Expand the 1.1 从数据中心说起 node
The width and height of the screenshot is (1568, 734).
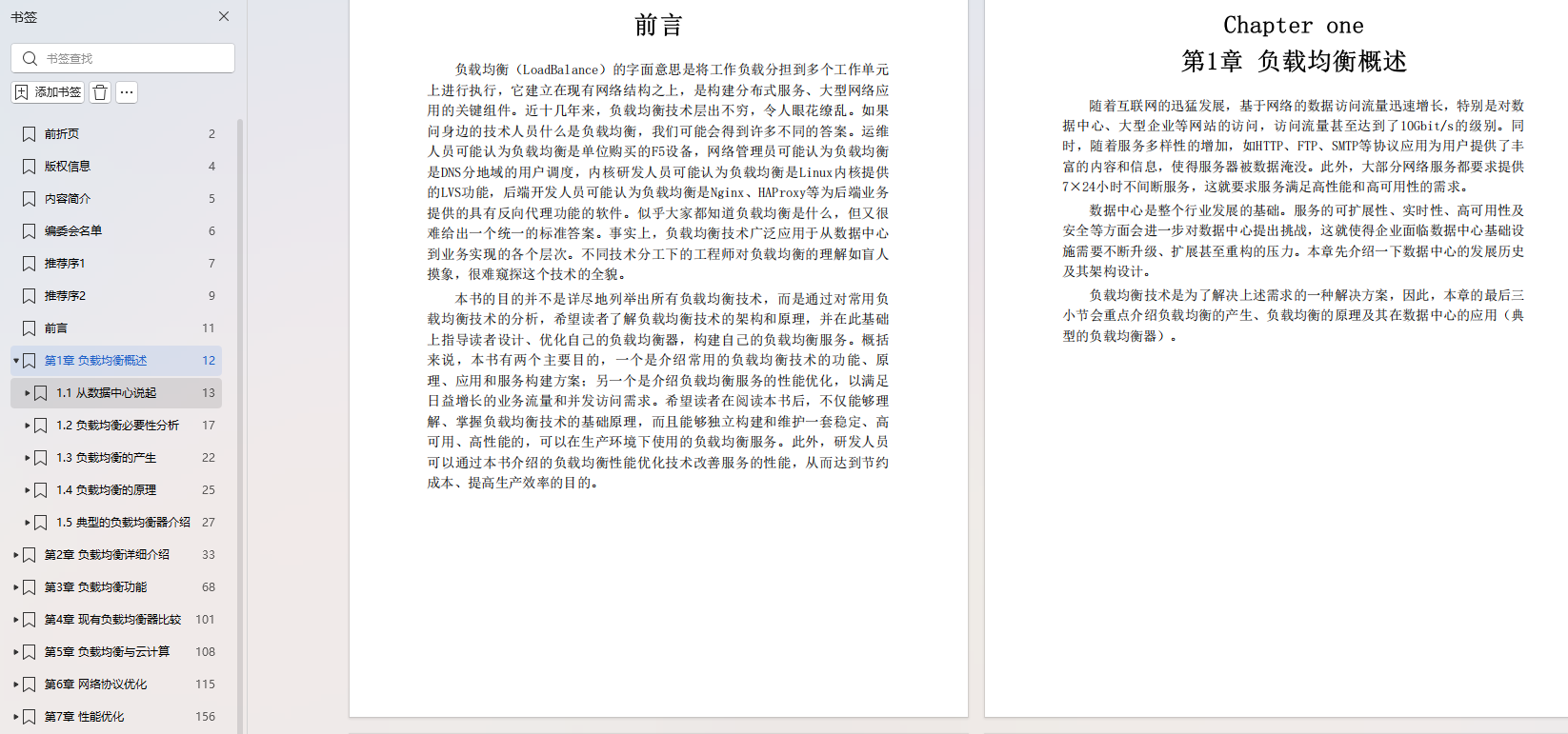click(28, 393)
